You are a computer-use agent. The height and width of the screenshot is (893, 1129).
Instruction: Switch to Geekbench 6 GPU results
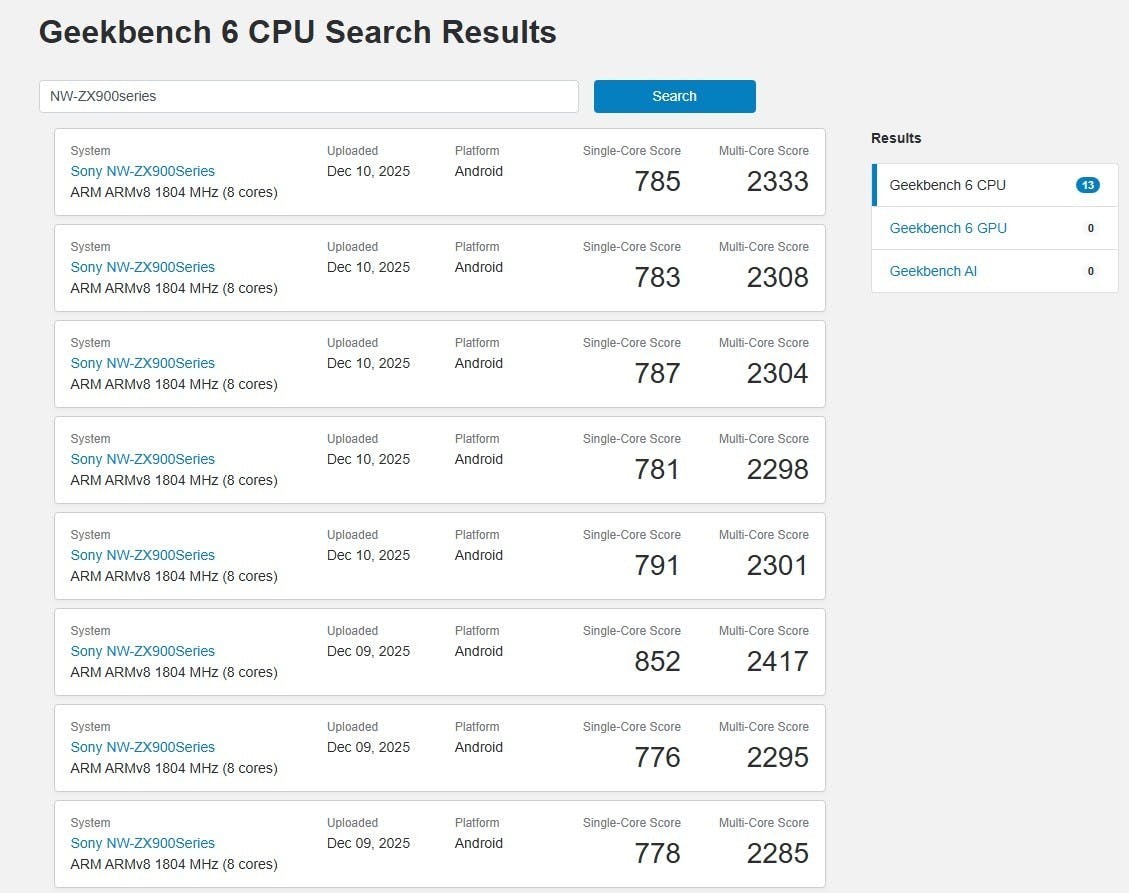click(x=947, y=228)
